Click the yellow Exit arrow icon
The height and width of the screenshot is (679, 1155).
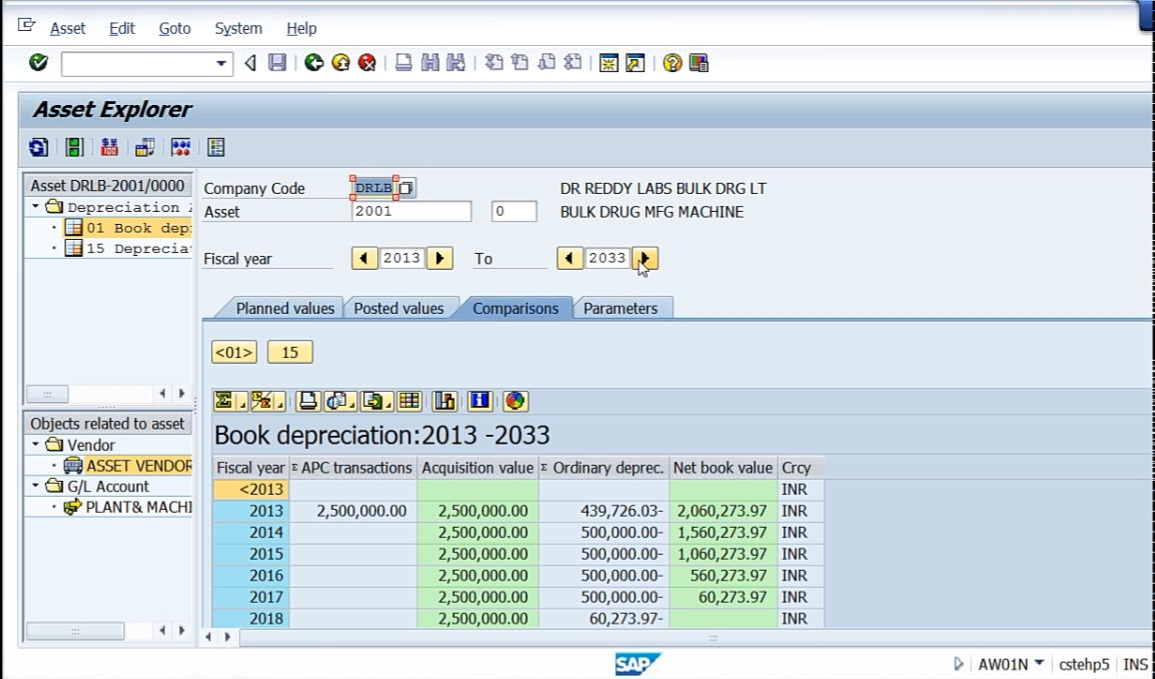tap(340, 63)
